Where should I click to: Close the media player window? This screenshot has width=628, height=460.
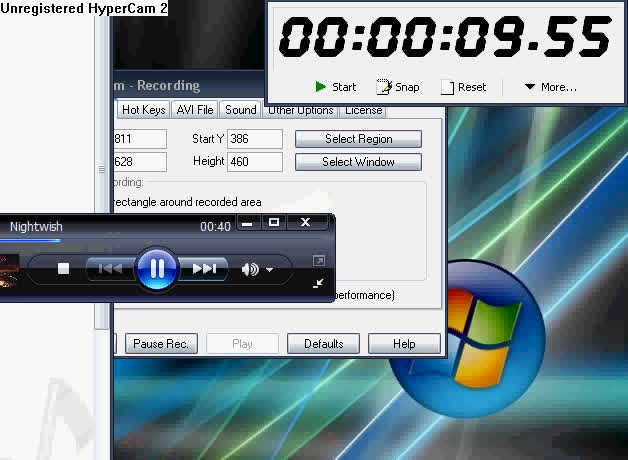[x=306, y=222]
